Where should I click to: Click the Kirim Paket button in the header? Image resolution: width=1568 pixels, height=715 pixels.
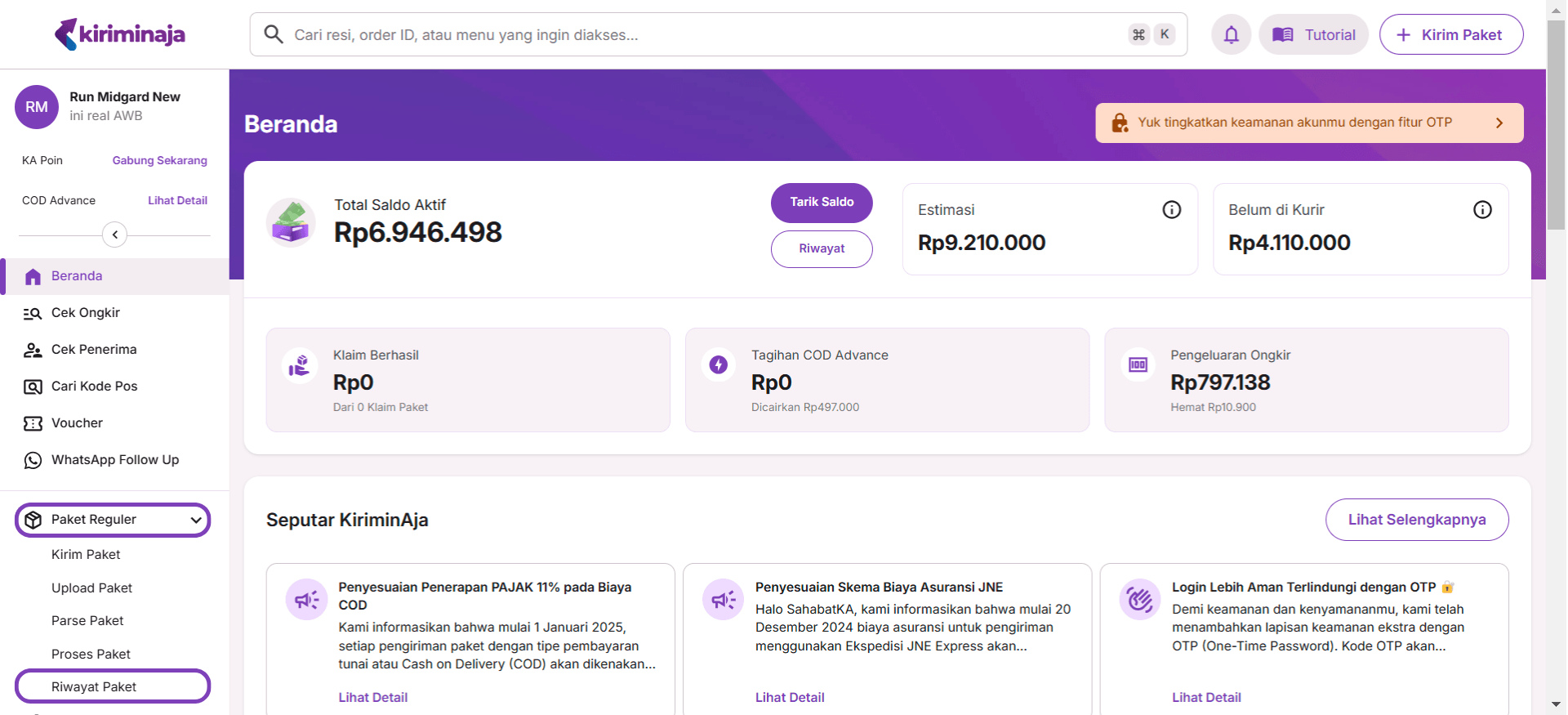tap(1450, 34)
